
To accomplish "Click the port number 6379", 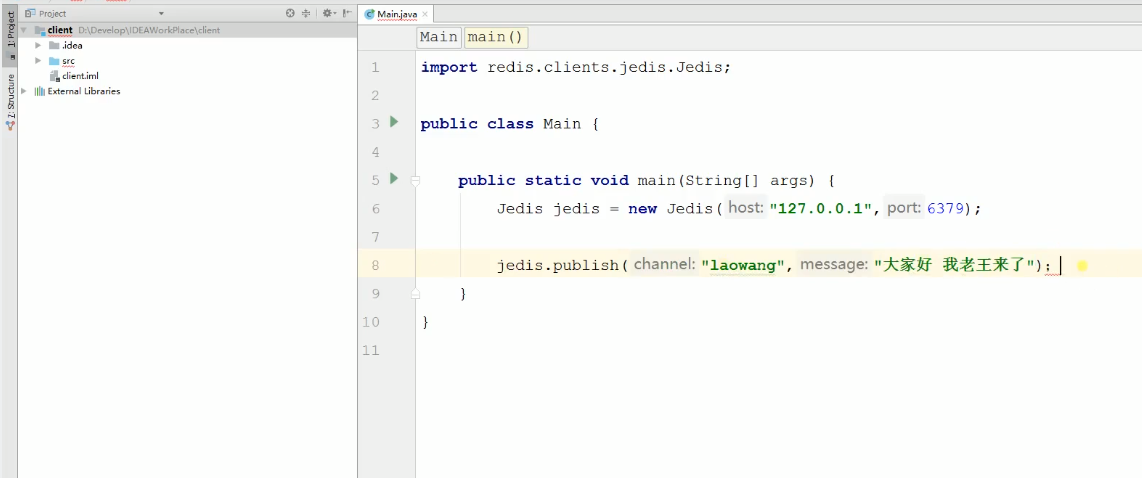I will [945, 209].
